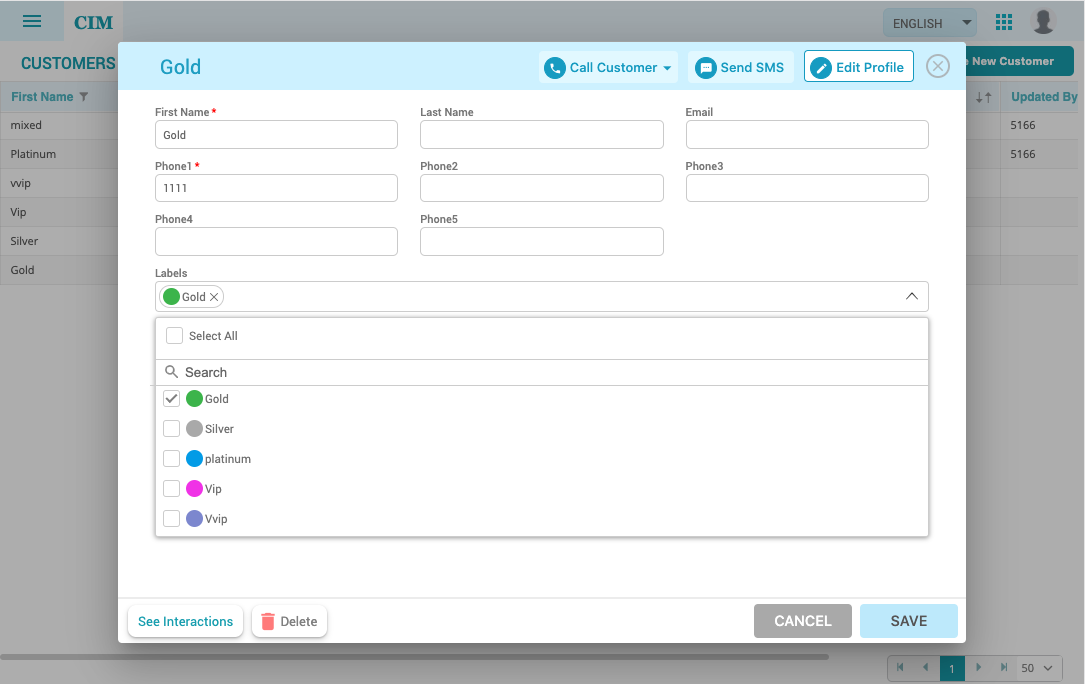Check the Silver label checkbox
The width and height of the screenshot is (1085, 684).
click(171, 428)
